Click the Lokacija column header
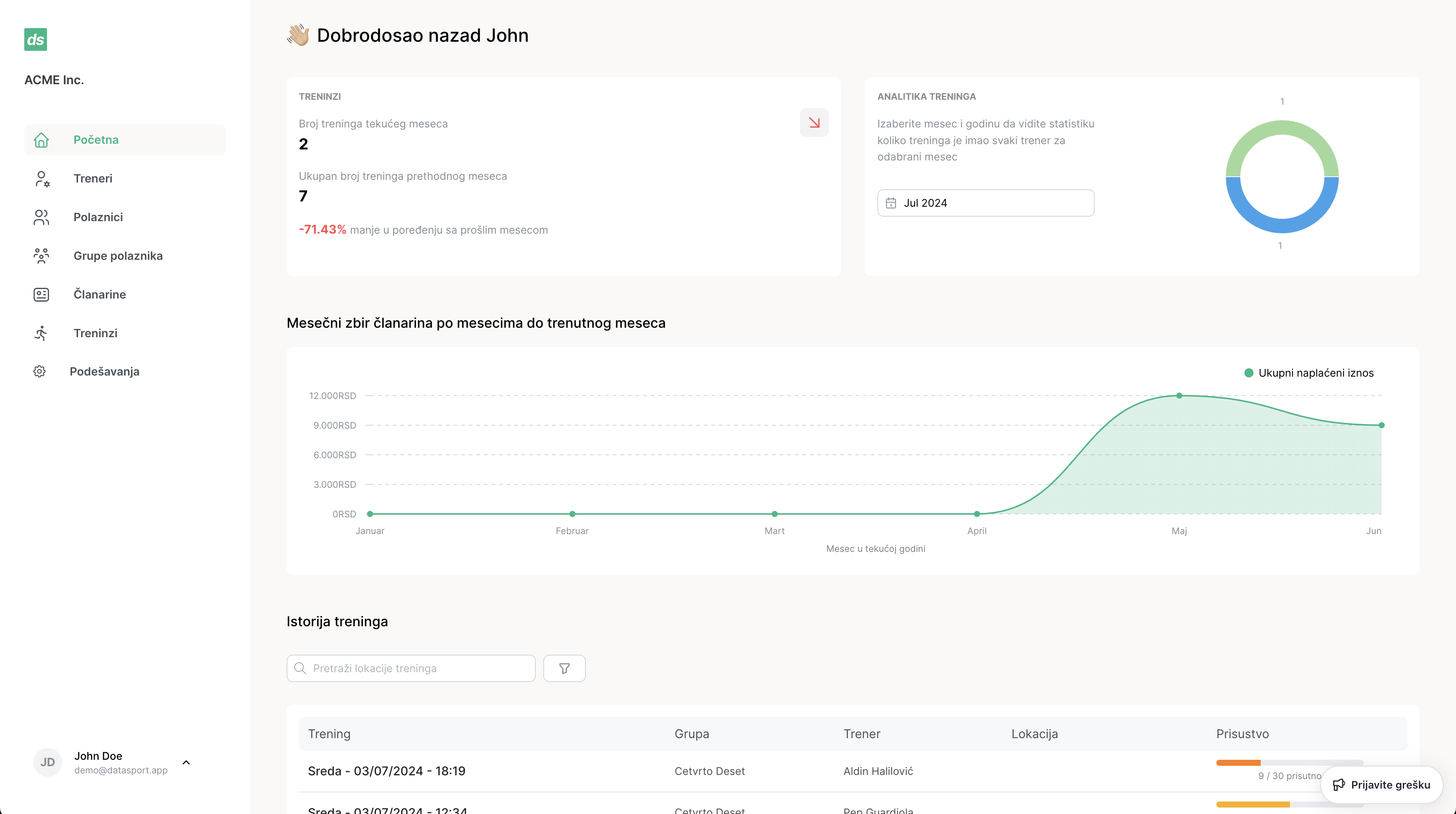This screenshot has width=1456, height=814. pos(1034,734)
